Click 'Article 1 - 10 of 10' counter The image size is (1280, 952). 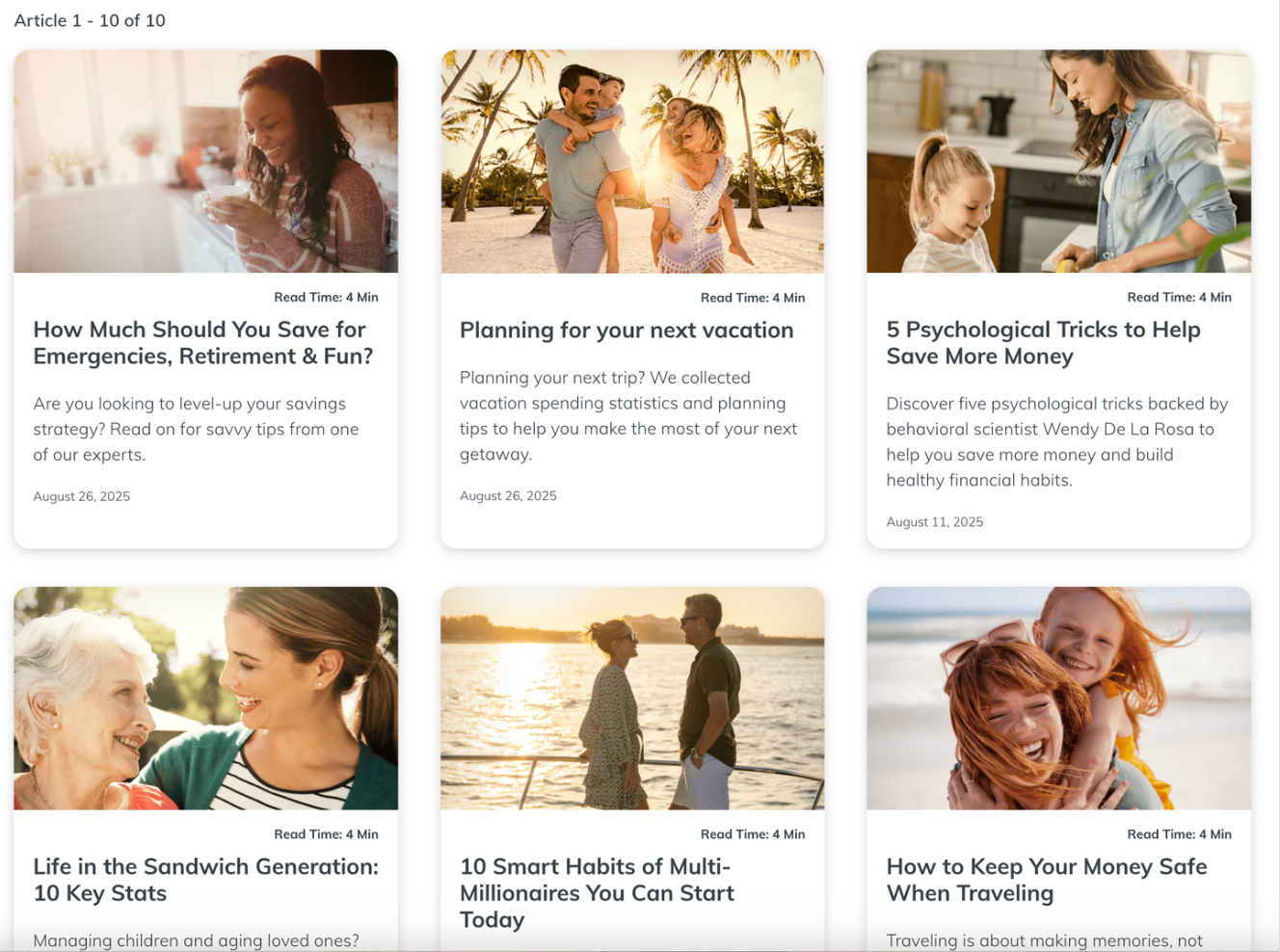(90, 20)
